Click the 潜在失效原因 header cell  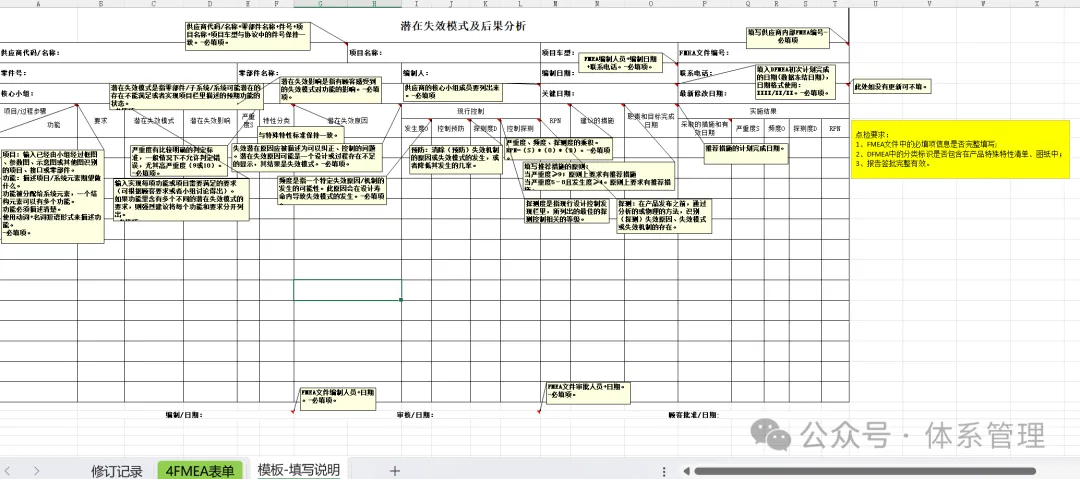tap(347, 120)
